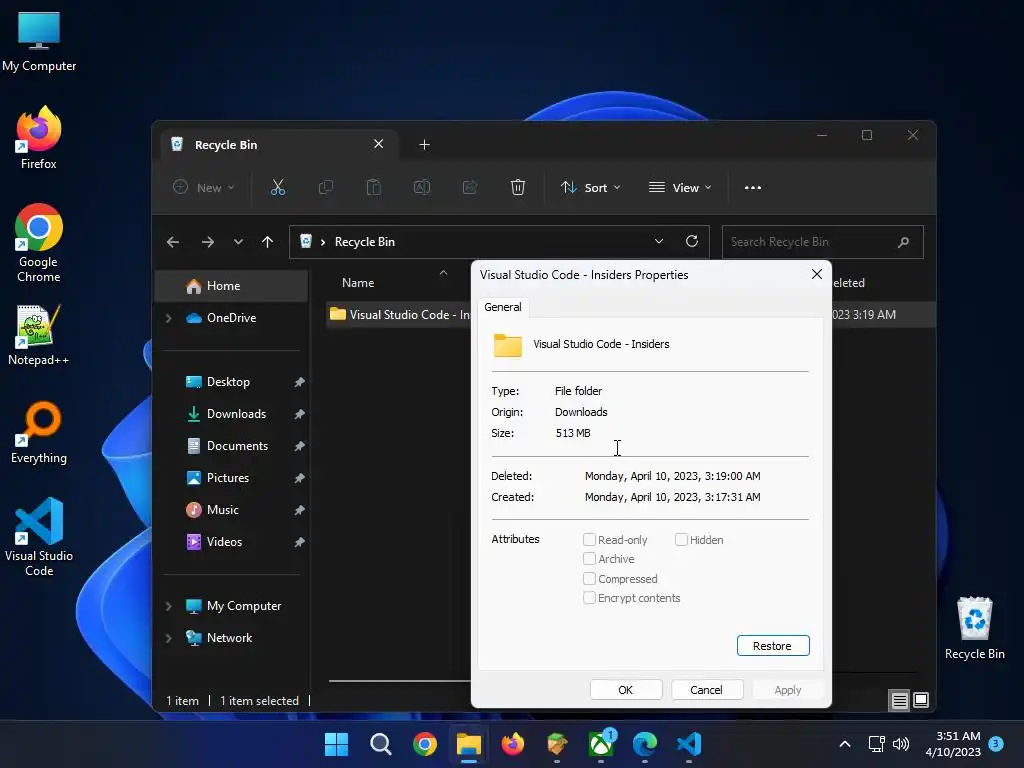Click the Apply button in Properties

pos(788,690)
